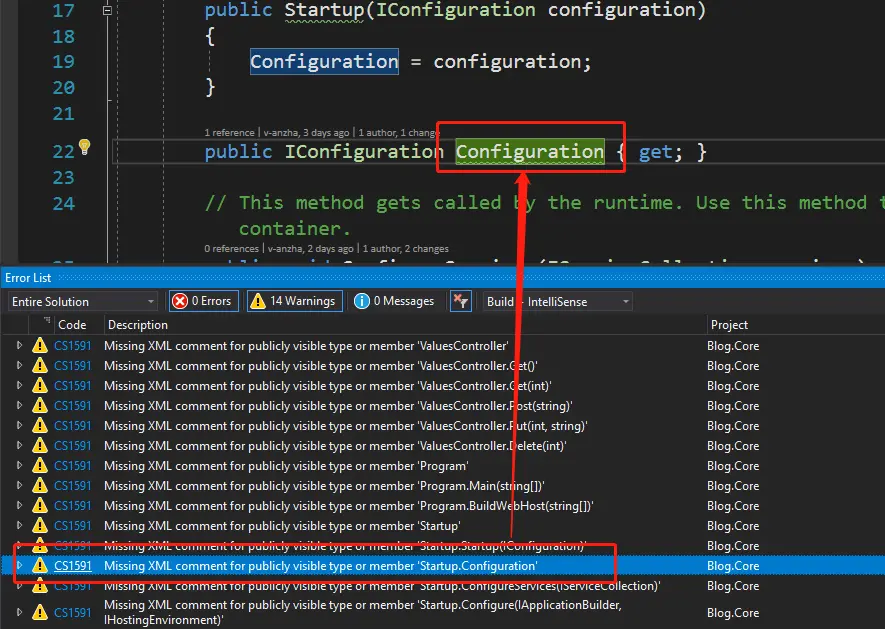This screenshot has width=885, height=629.
Task: Expand the 'ValuesController.Get()' warning row
Action: tap(19, 365)
